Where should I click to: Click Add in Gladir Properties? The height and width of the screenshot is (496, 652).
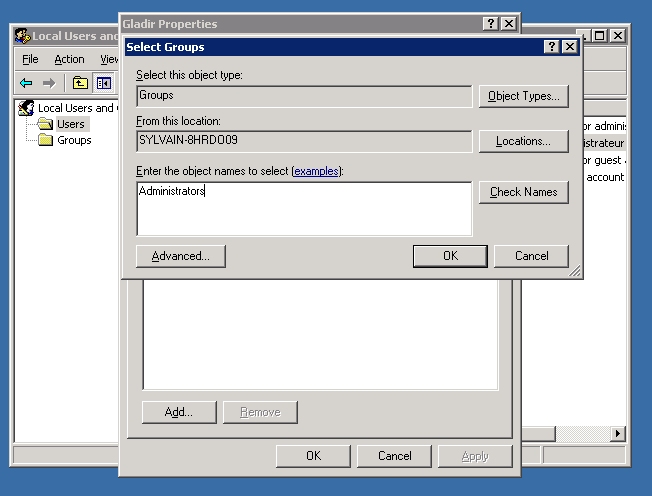(179, 412)
